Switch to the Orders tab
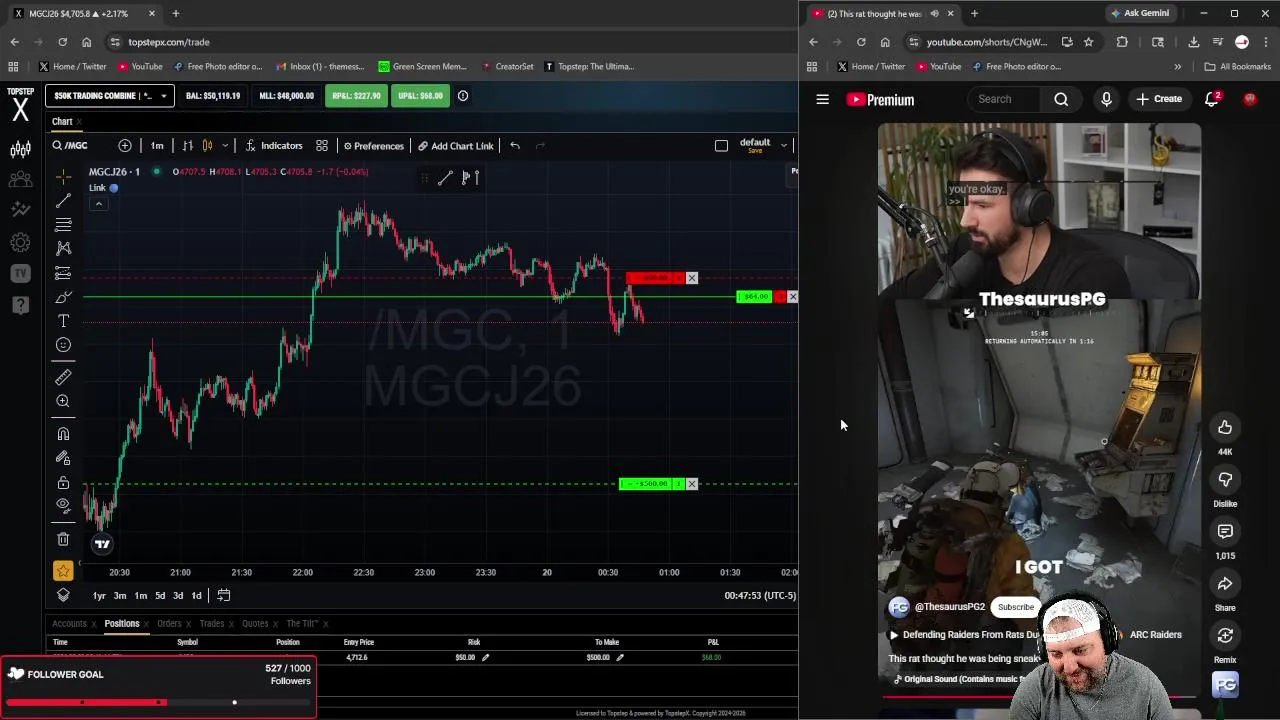The image size is (1280, 720). tap(169, 624)
